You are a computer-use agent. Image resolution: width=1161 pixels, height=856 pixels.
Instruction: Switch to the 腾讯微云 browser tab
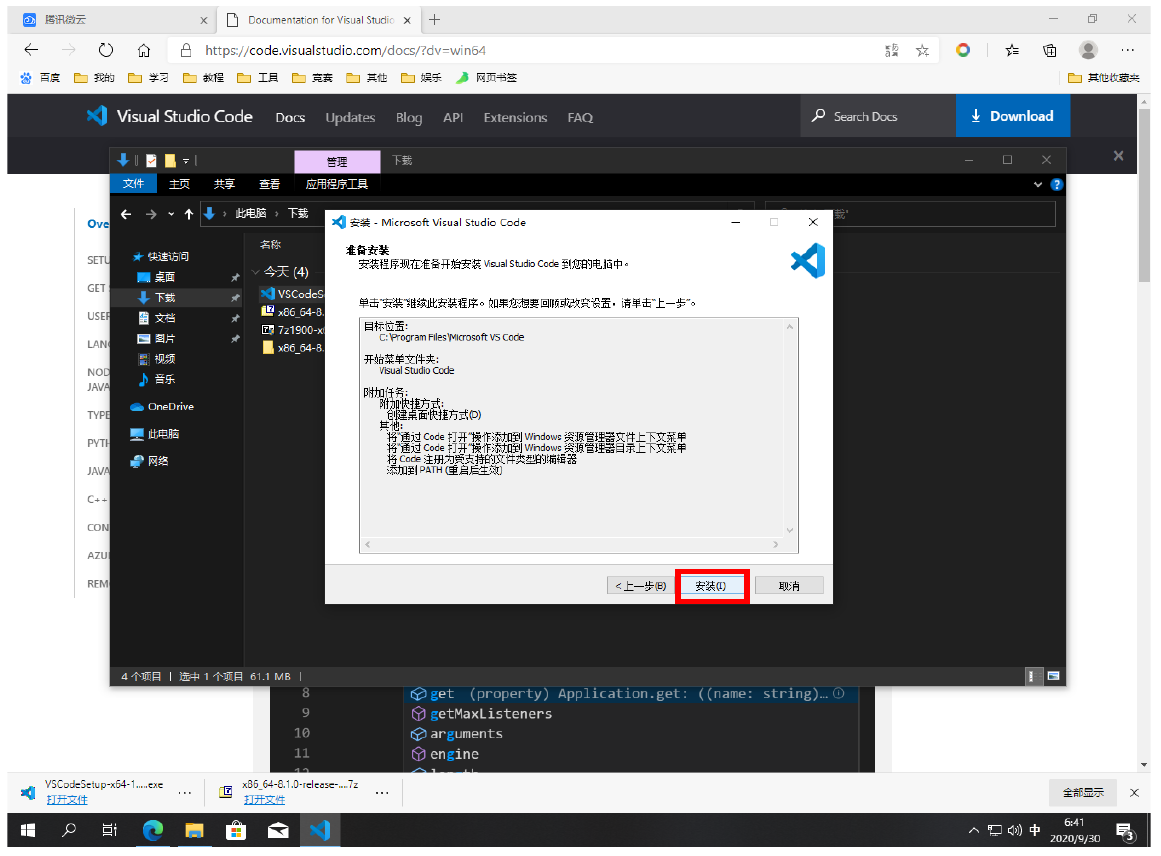pos(110,20)
